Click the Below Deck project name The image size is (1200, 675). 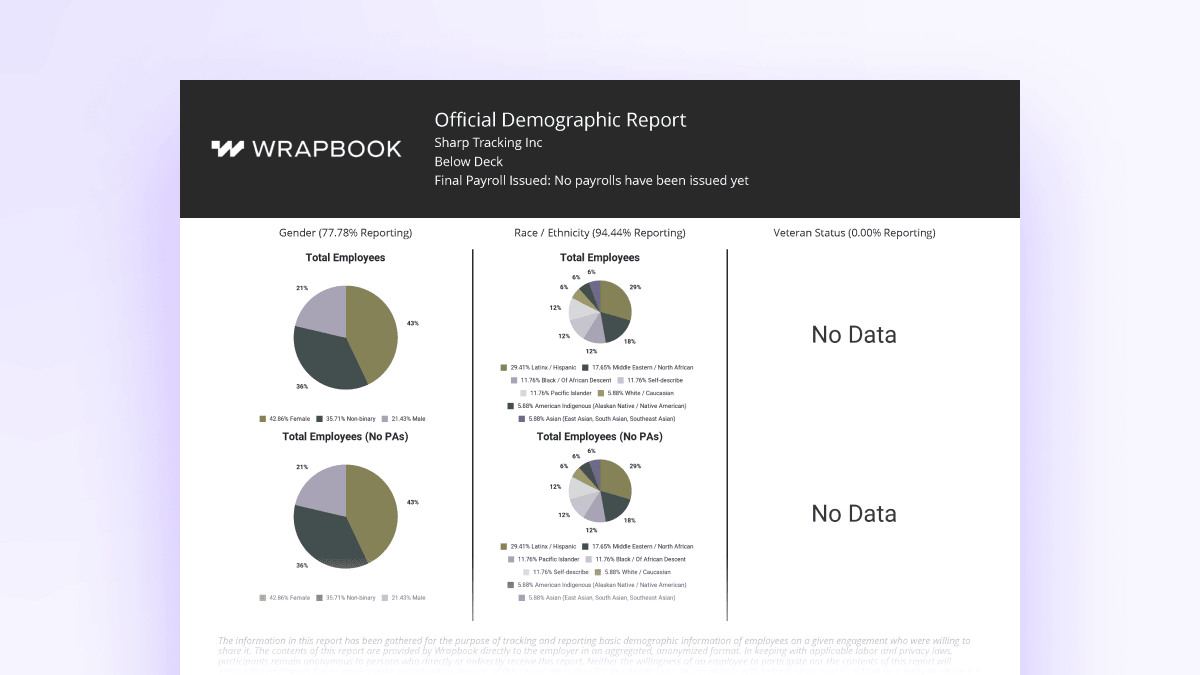tap(468, 161)
